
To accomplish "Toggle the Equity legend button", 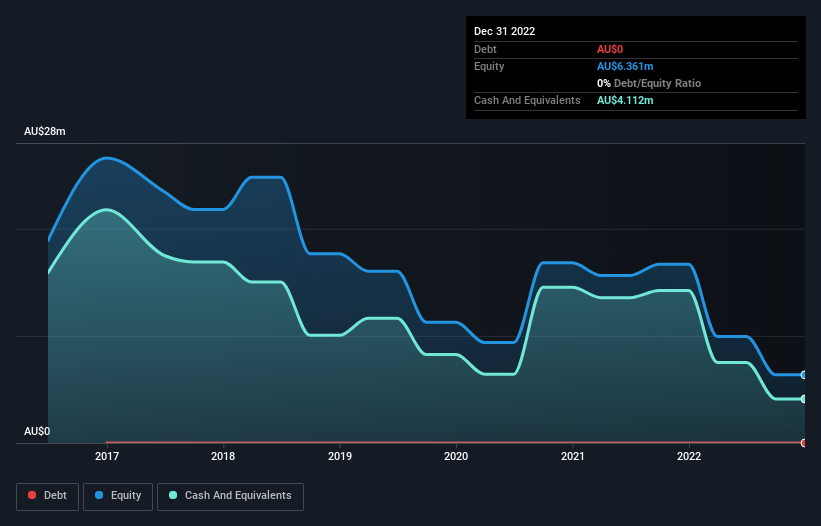I will coord(118,496).
